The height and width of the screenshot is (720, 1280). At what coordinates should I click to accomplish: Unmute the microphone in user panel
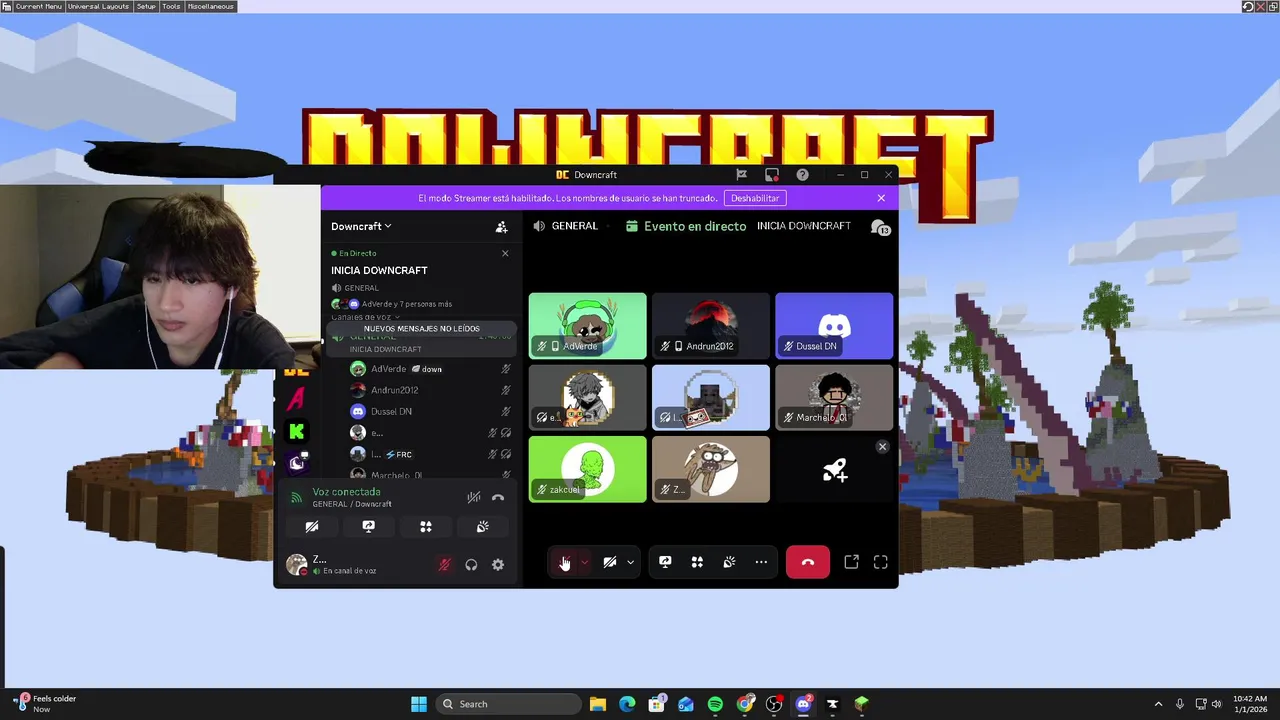(x=445, y=565)
